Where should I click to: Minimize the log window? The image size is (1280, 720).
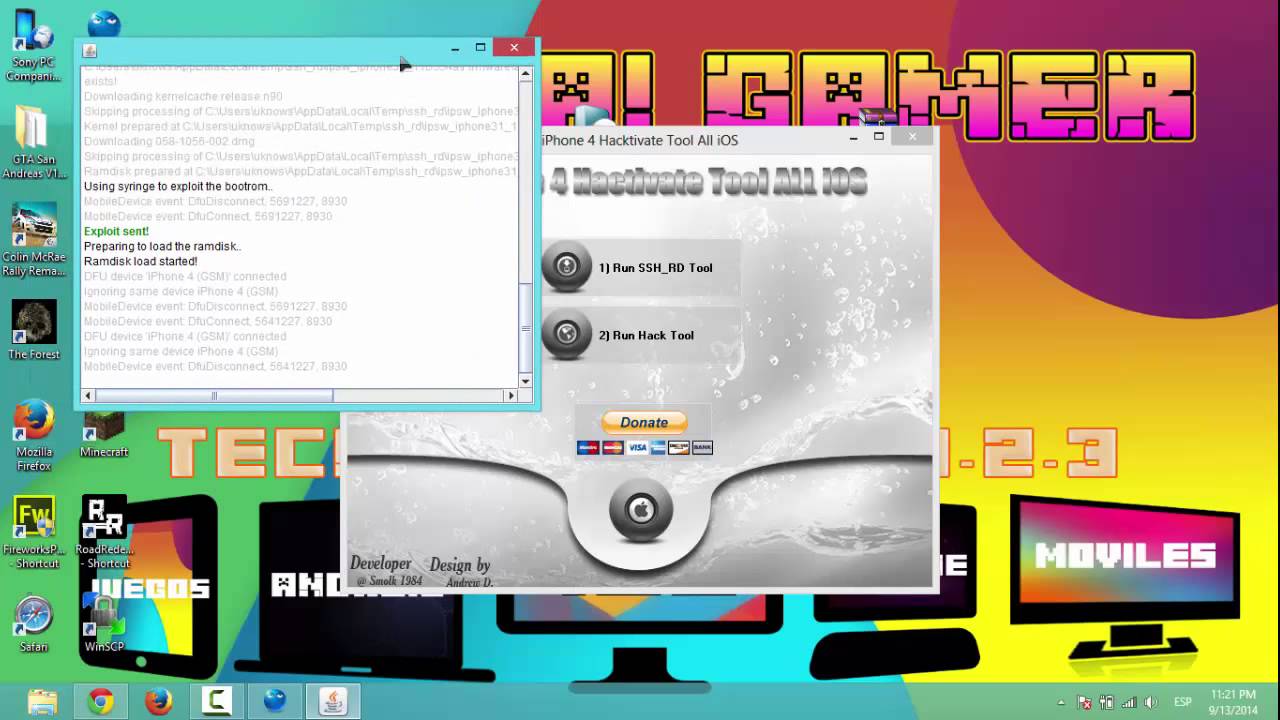pos(455,48)
